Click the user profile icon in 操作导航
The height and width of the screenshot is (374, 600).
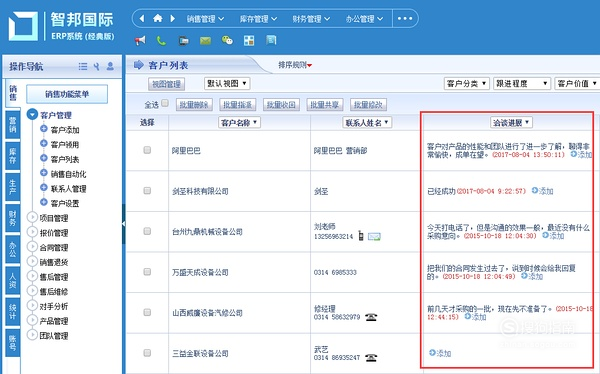click(x=110, y=66)
